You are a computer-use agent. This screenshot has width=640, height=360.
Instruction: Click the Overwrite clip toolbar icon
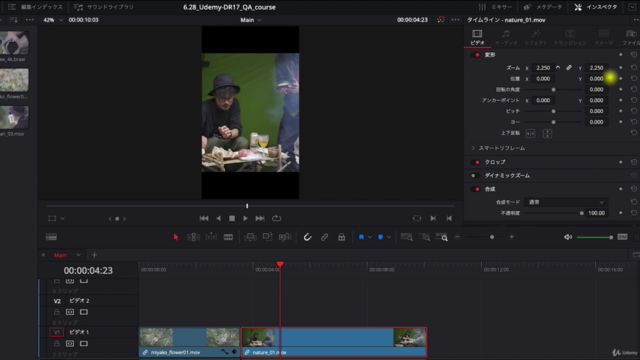coord(267,237)
